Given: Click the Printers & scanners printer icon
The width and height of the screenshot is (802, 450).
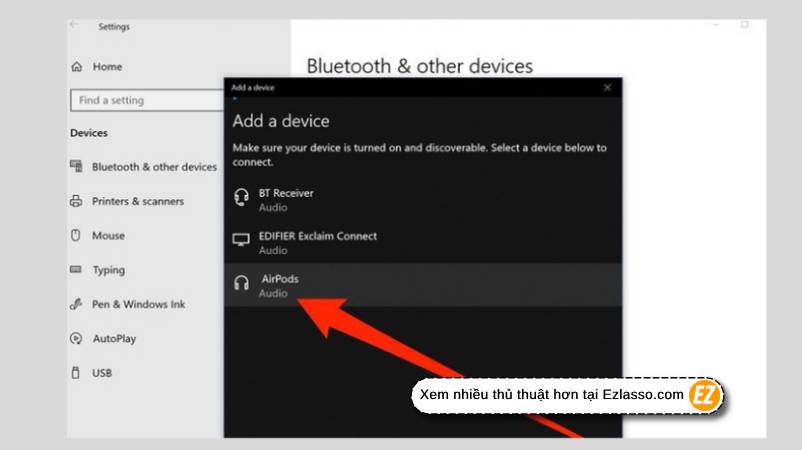Looking at the screenshot, I should coord(76,201).
